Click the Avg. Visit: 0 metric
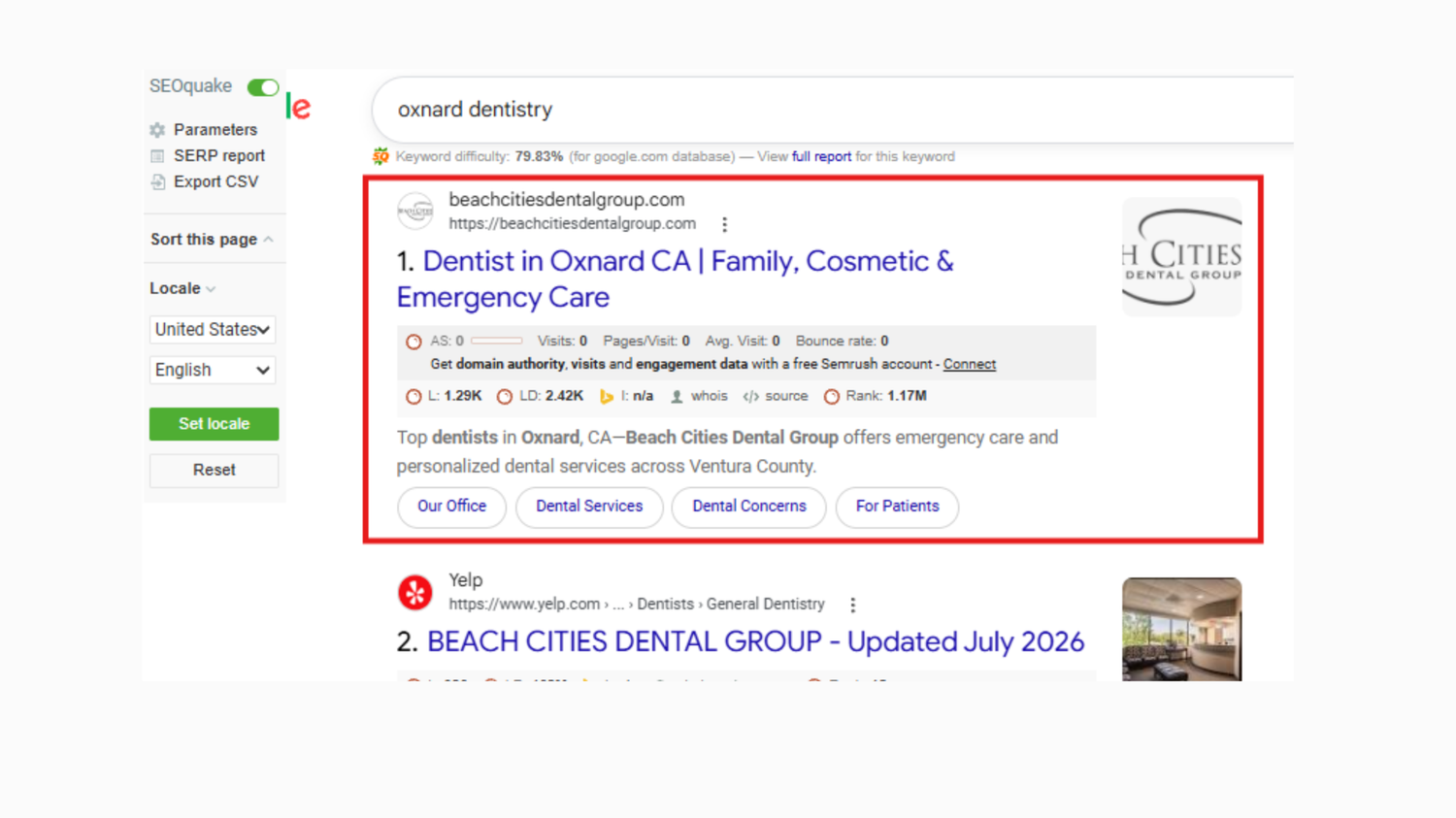This screenshot has height=818, width=1456. 743,342
